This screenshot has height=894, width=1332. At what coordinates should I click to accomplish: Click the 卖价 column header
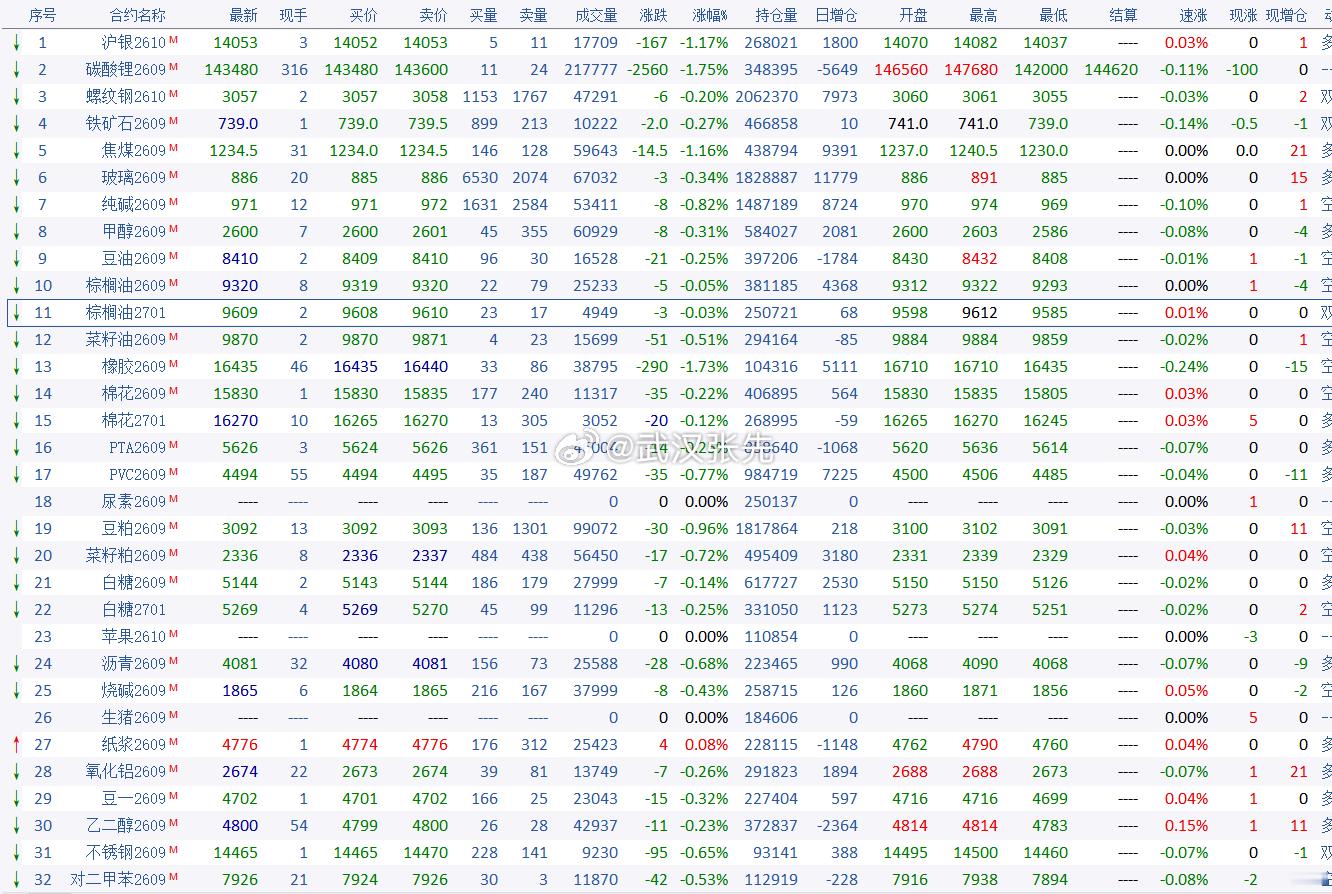(433, 15)
